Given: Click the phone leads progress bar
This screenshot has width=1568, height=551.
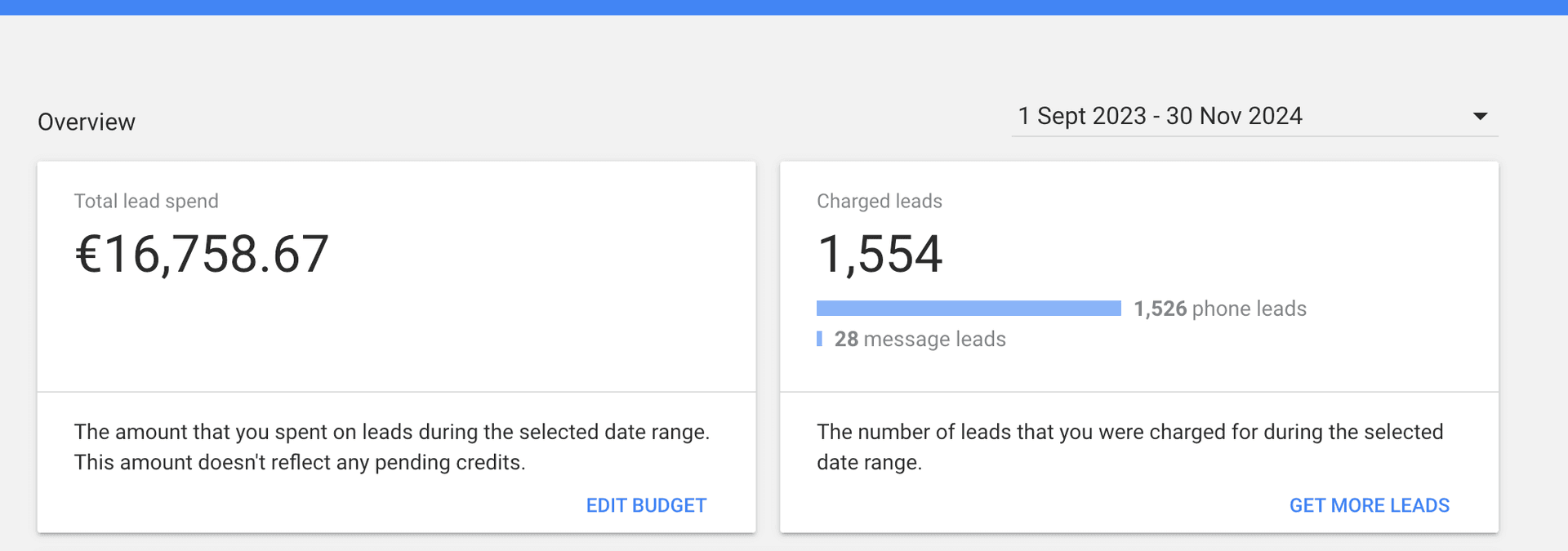Looking at the screenshot, I should coord(969,308).
